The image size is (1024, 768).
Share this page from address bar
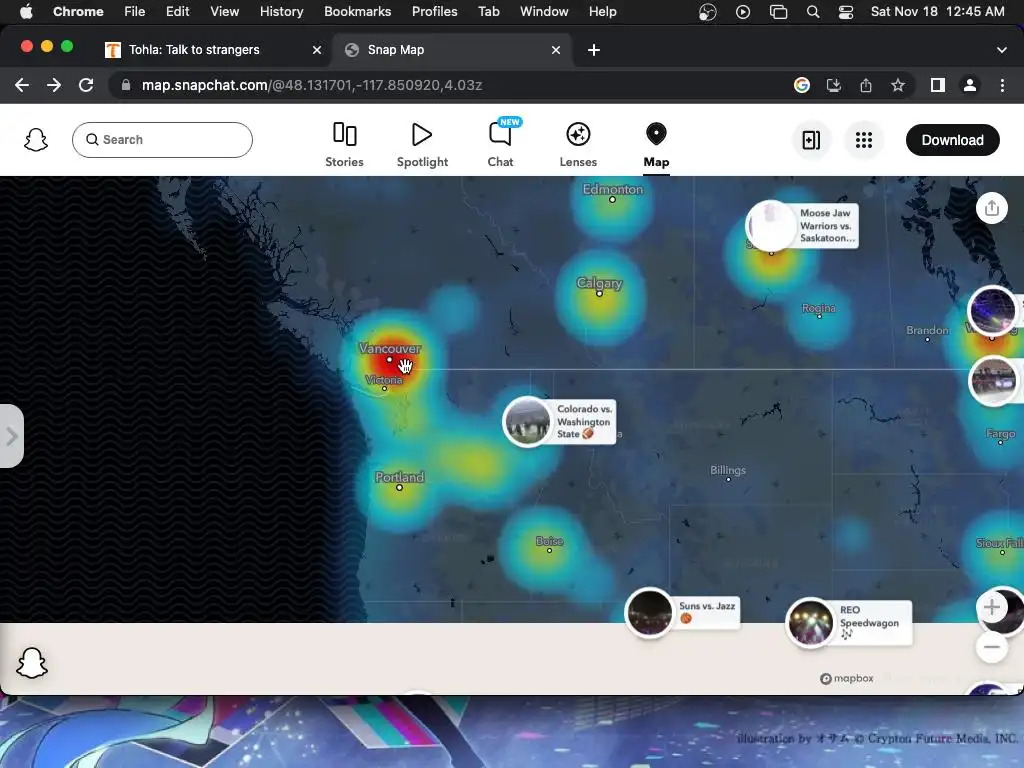865,85
